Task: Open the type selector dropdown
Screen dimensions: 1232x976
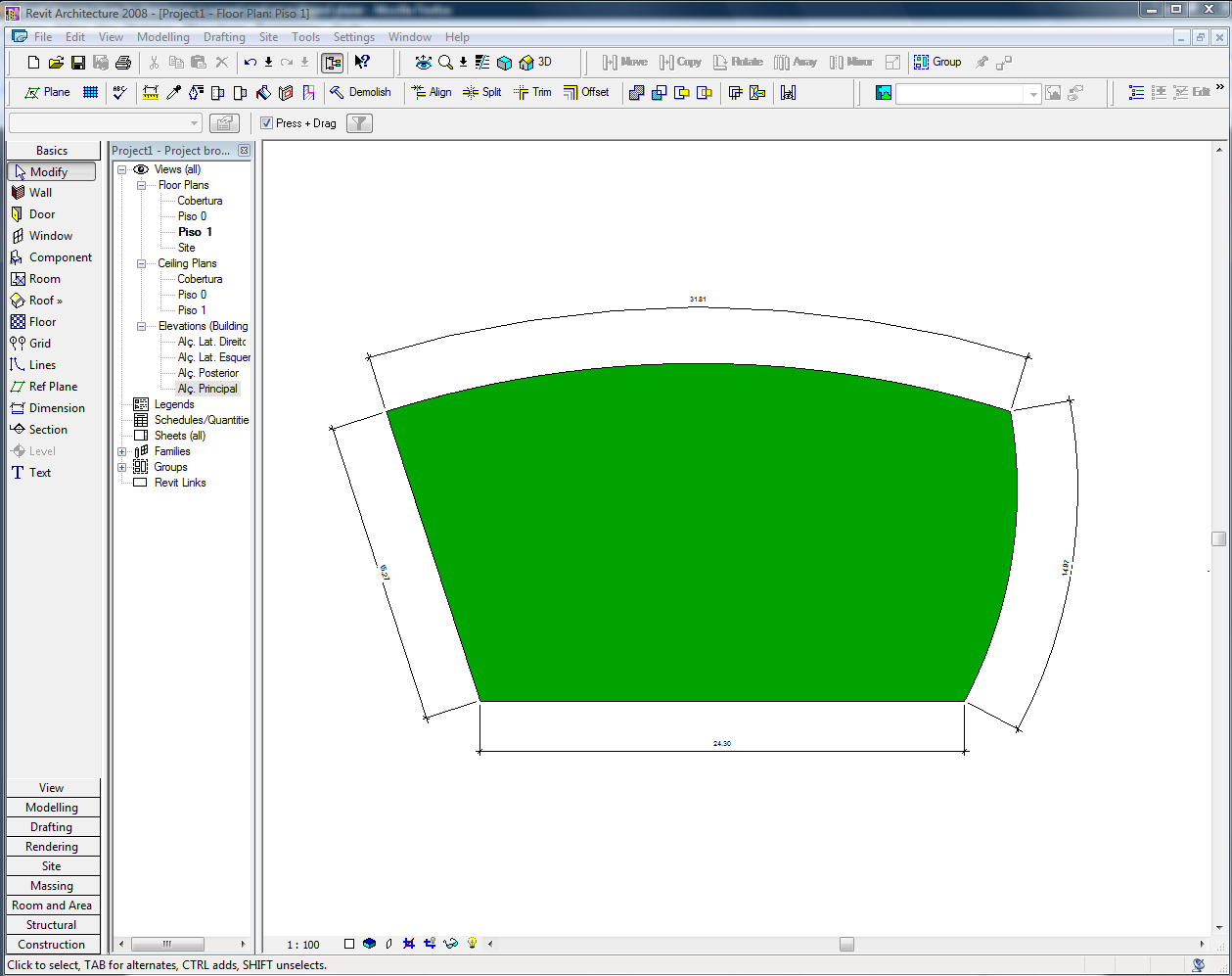Action: [194, 123]
